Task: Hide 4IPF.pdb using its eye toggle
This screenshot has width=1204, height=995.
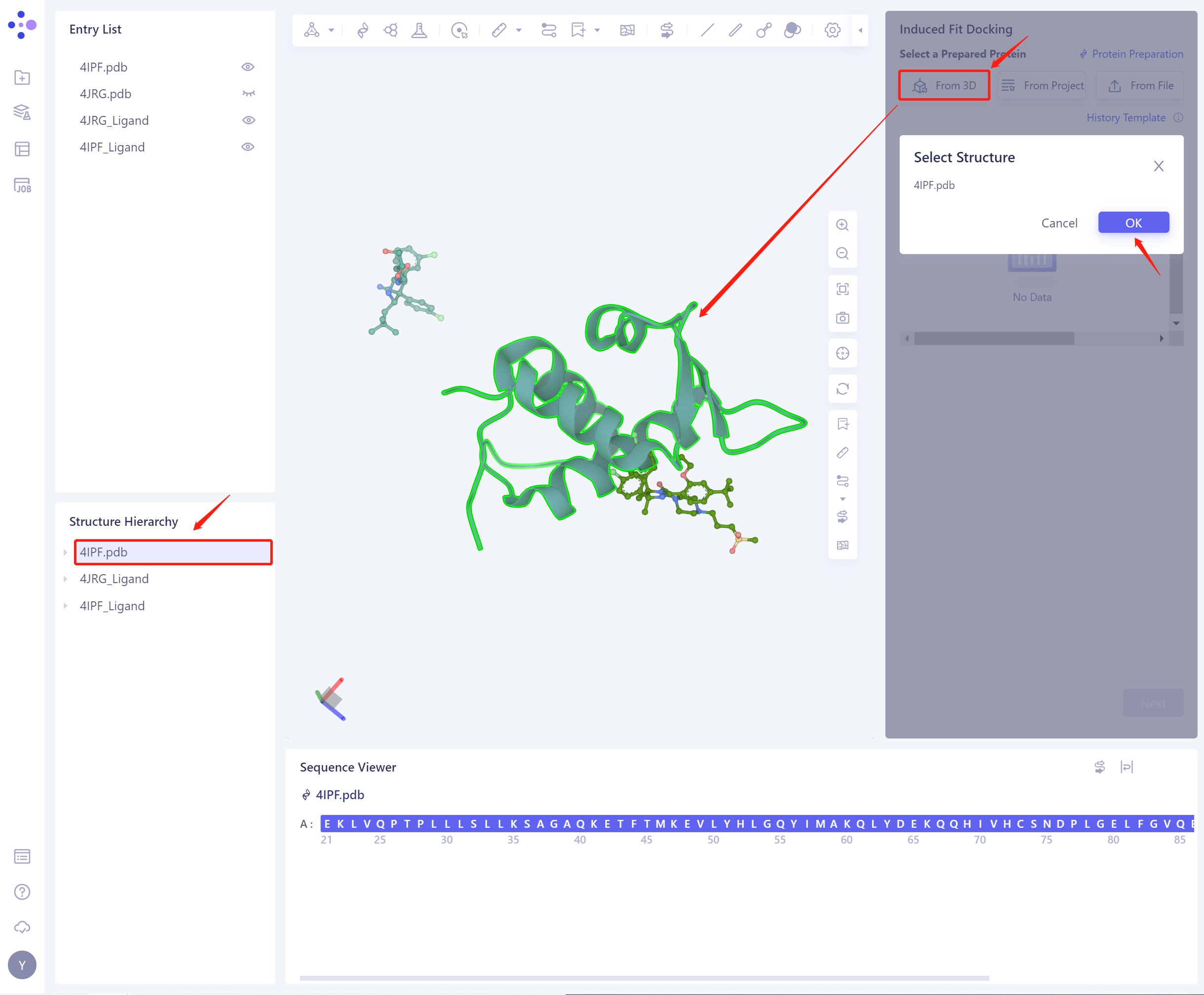Action: (248, 67)
